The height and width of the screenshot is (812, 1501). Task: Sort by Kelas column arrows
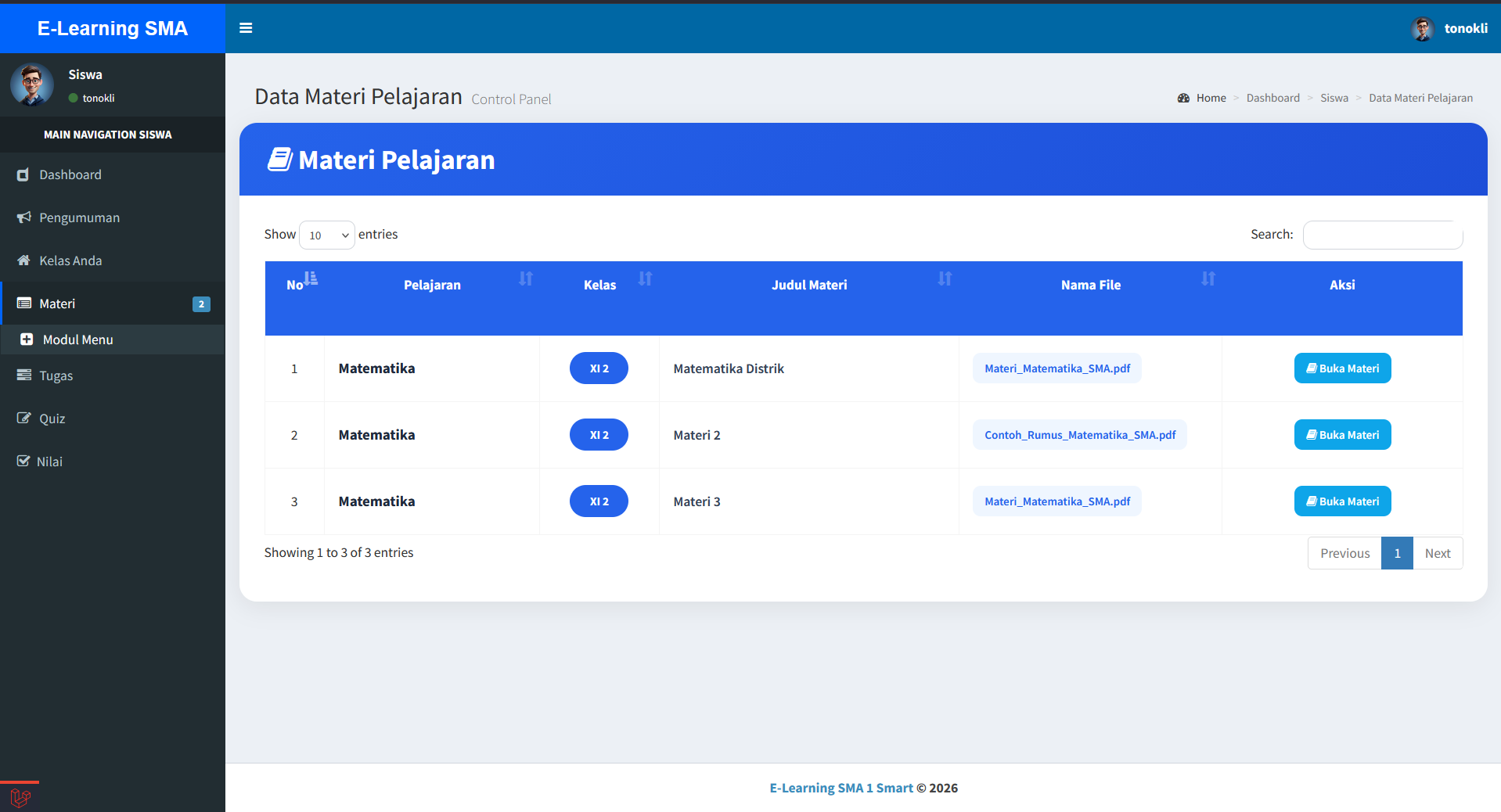tap(645, 278)
